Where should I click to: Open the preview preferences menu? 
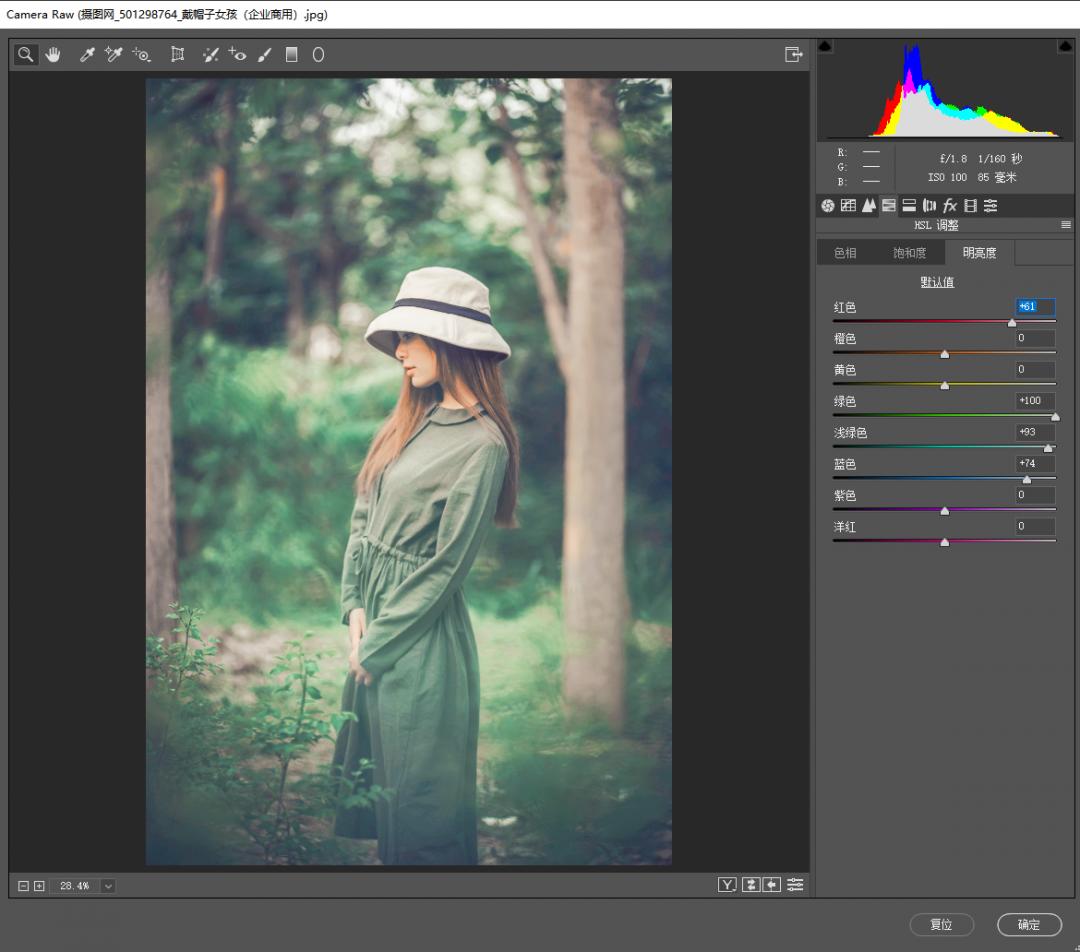tap(795, 885)
